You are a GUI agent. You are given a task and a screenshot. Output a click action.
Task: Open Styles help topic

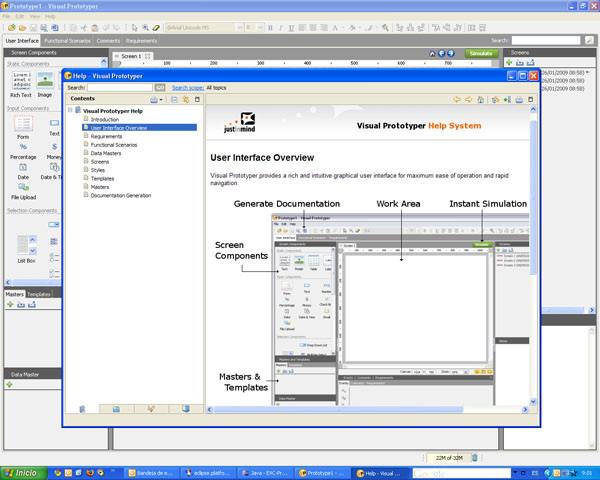[x=98, y=170]
